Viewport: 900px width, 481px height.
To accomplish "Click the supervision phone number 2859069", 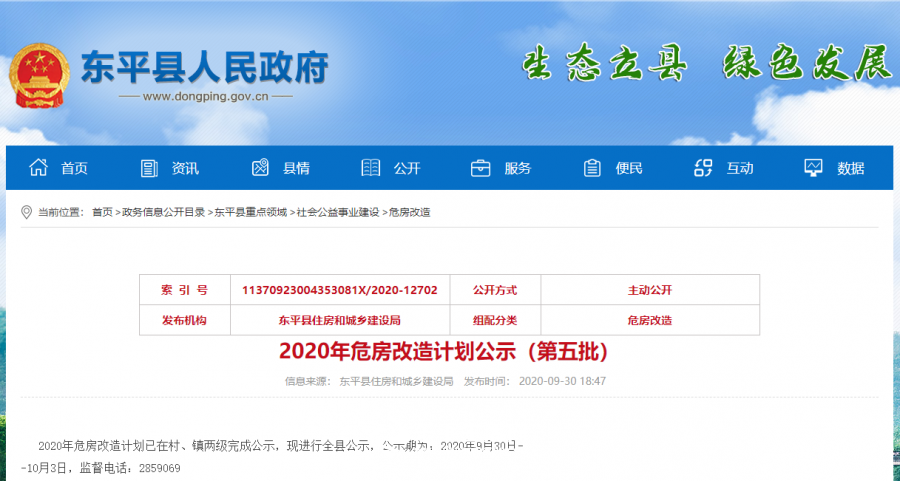I will [160, 468].
